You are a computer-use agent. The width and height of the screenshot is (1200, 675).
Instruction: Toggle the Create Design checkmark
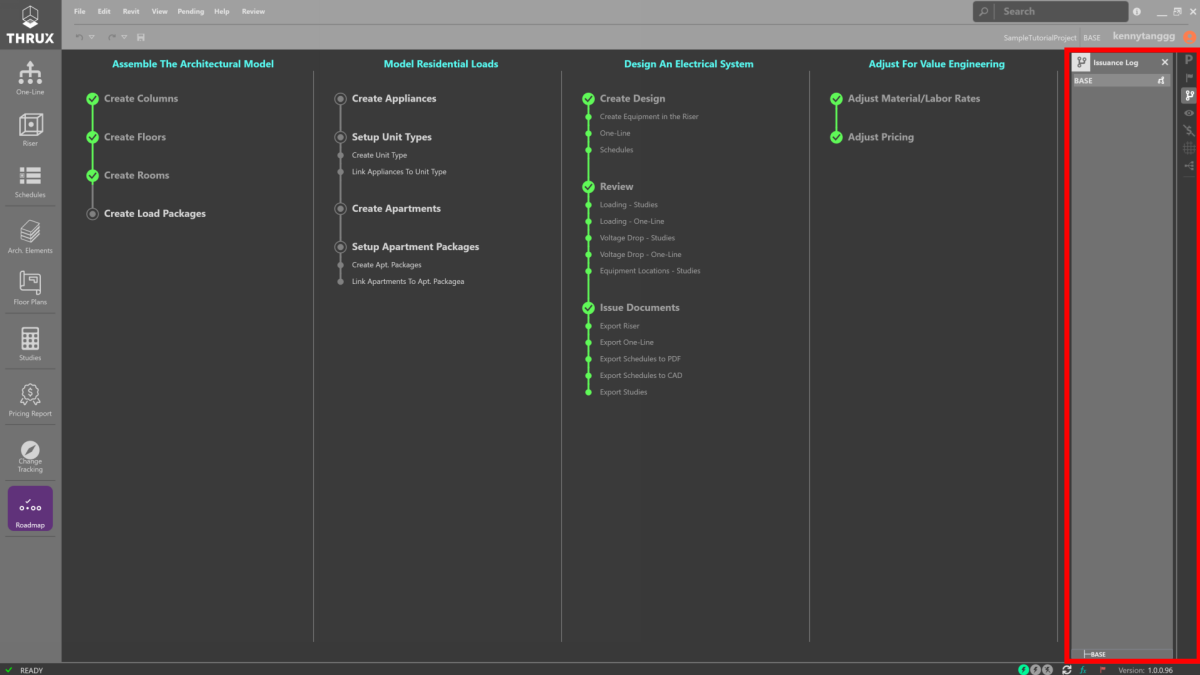pyautogui.click(x=588, y=99)
